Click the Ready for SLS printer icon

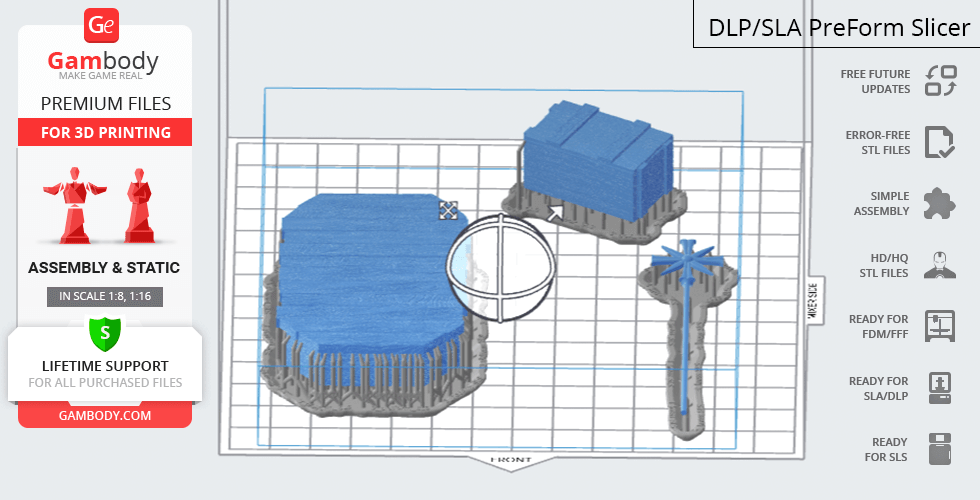tap(940, 448)
